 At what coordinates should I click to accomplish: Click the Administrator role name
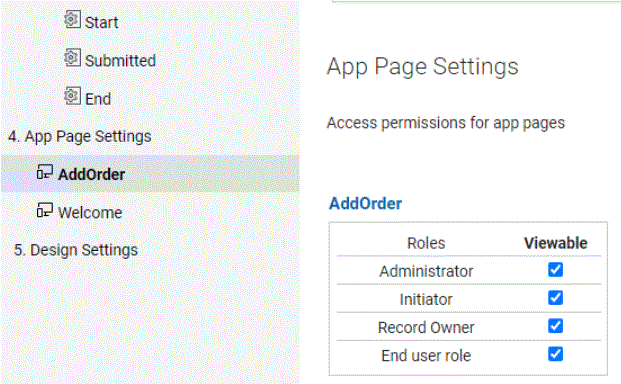(426, 271)
